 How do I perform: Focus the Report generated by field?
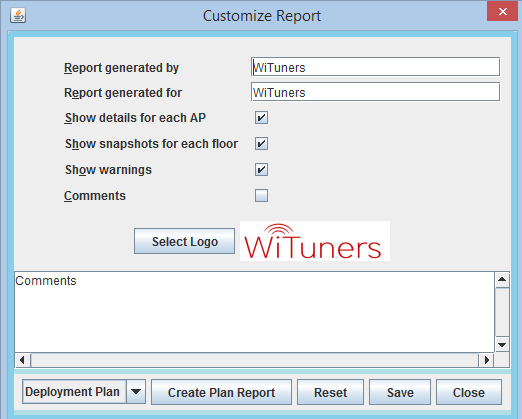375,67
